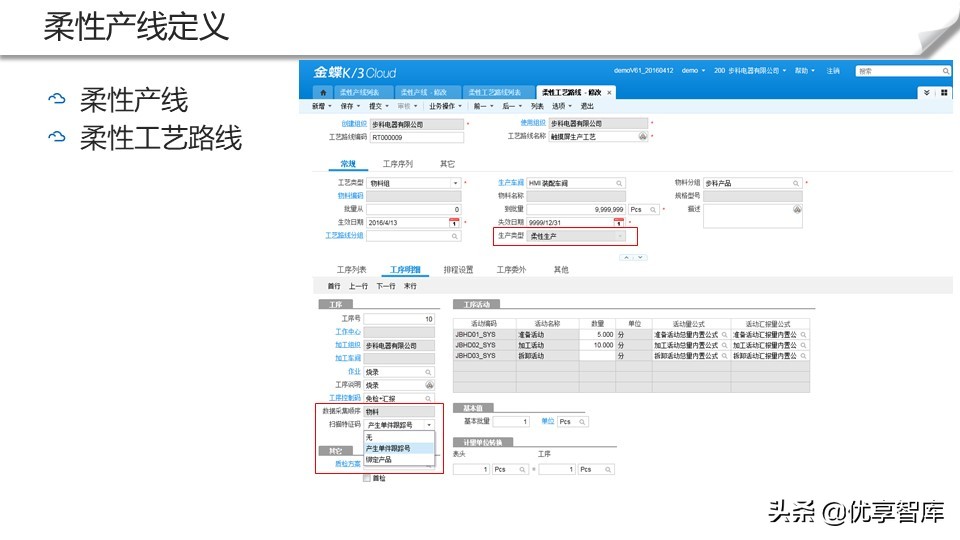This screenshot has height=540, width=960.
Task: Open multilingual editor for 工艺路线名称 field
Action: [x=642, y=136]
